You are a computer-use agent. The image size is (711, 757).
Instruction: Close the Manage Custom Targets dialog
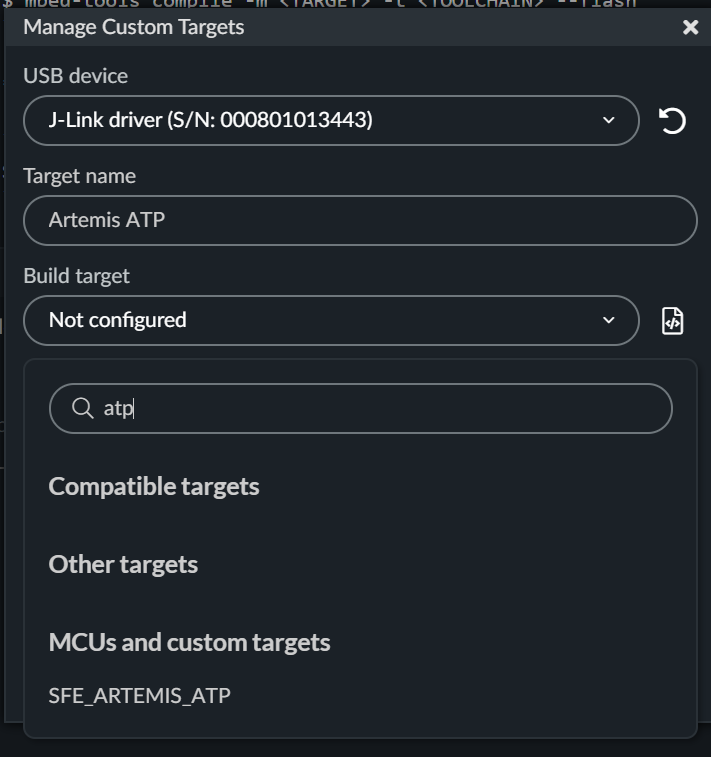(x=690, y=27)
